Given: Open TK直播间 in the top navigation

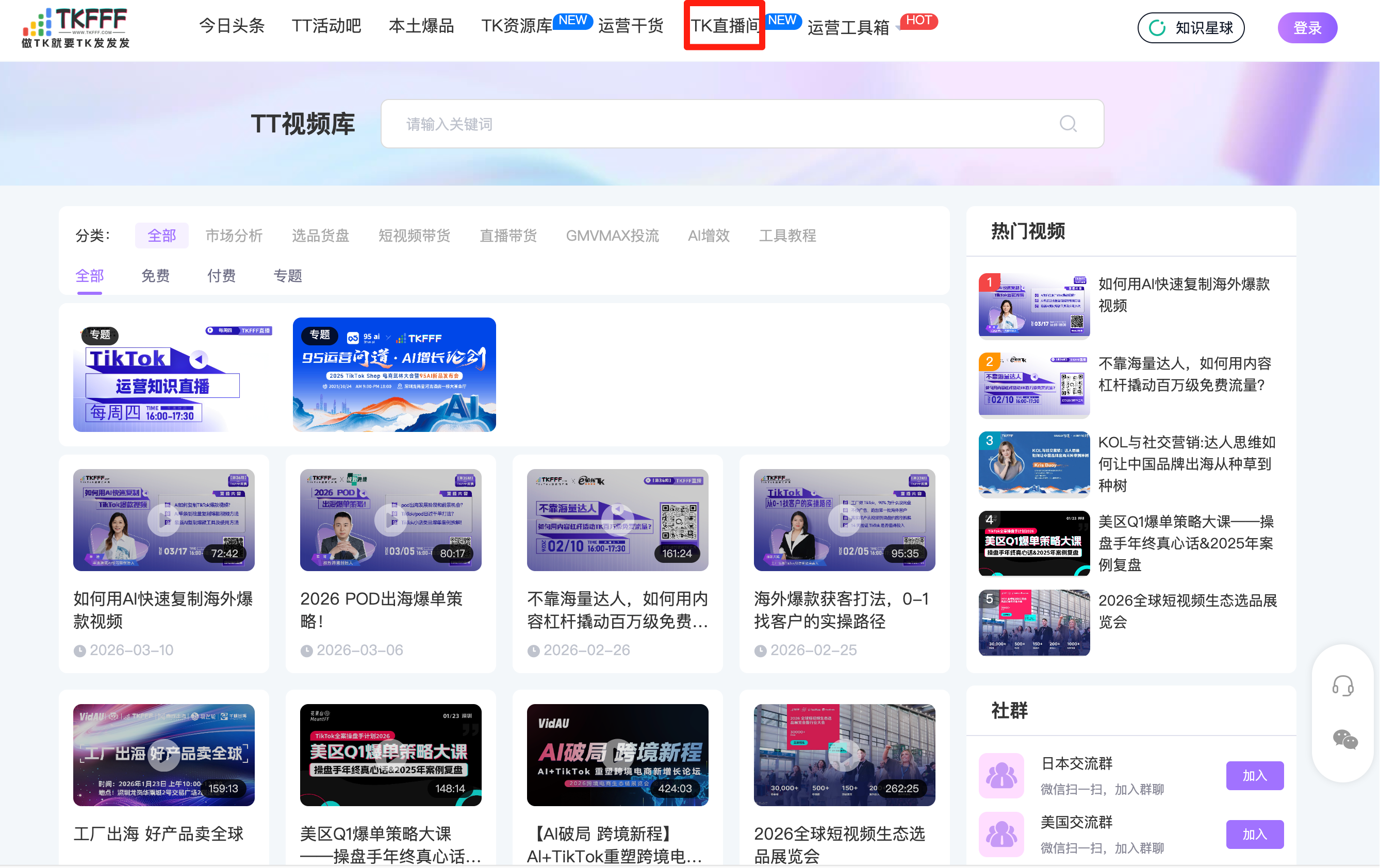Looking at the screenshot, I should [x=725, y=26].
